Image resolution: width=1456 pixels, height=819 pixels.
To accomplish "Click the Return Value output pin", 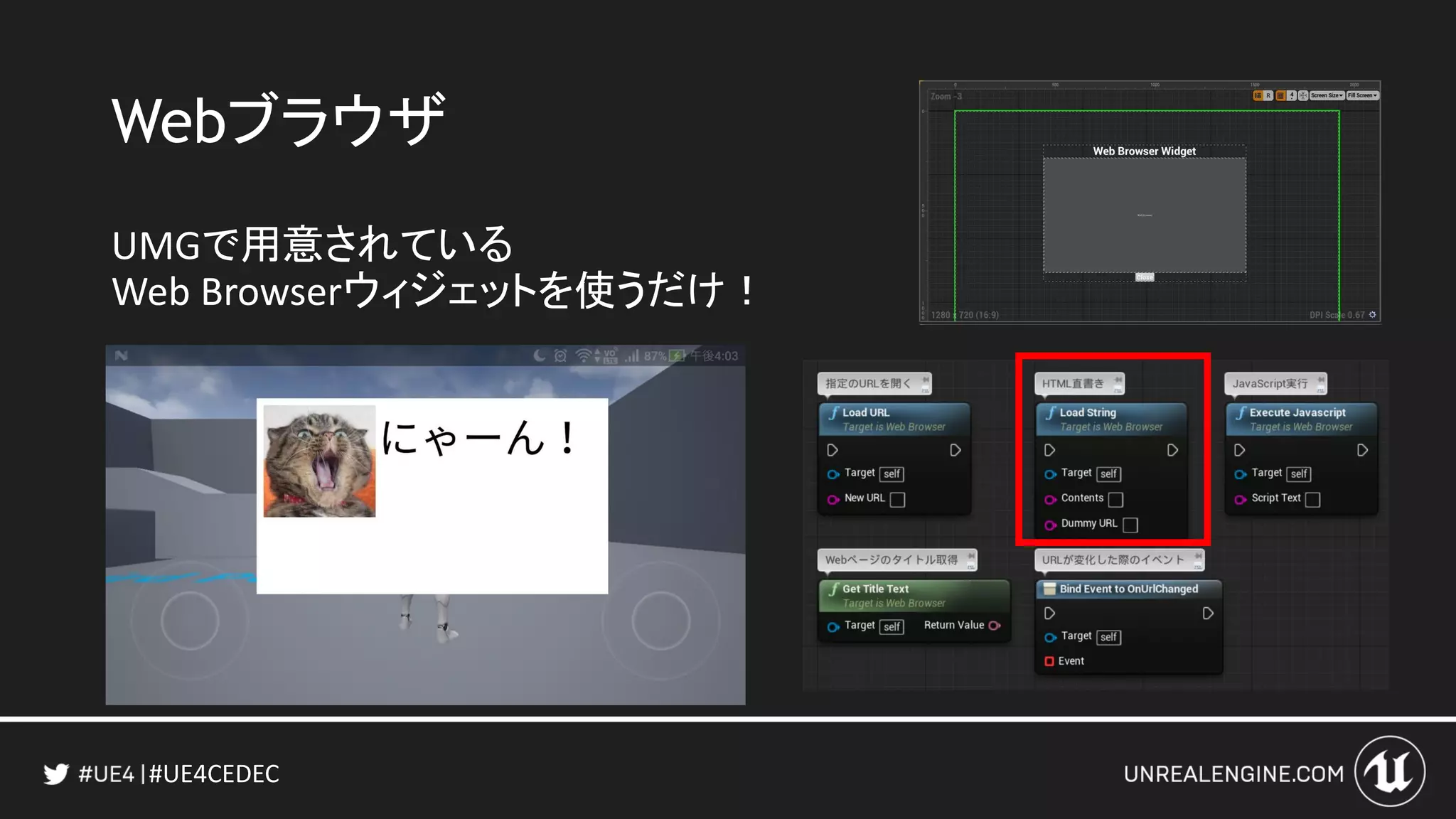I will (x=995, y=626).
